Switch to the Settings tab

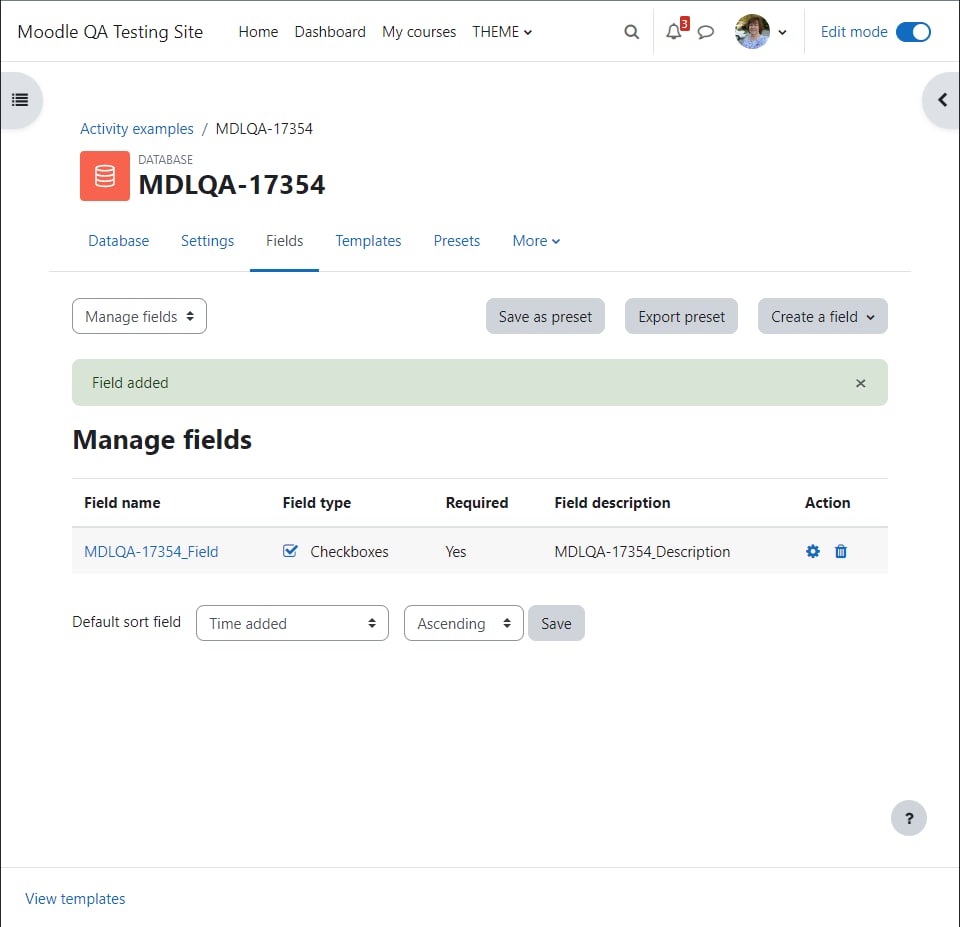click(x=208, y=241)
